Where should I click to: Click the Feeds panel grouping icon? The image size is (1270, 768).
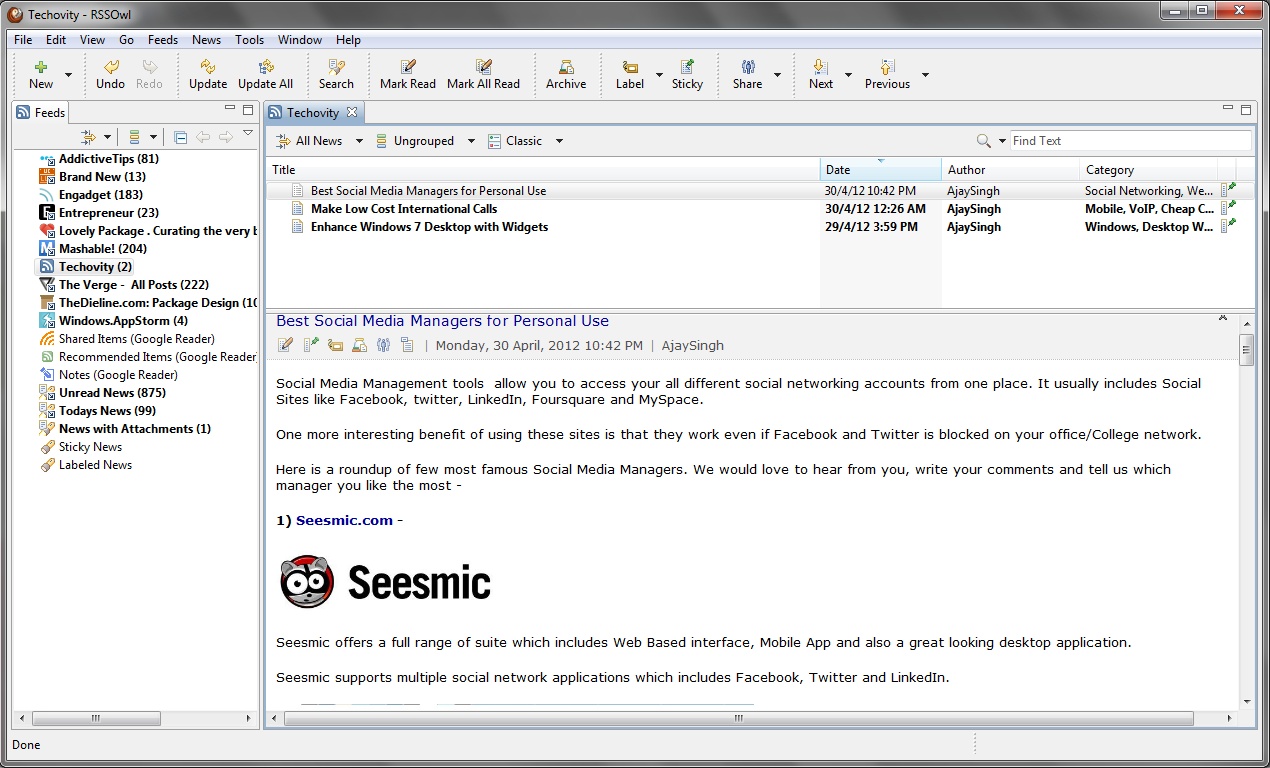click(134, 137)
